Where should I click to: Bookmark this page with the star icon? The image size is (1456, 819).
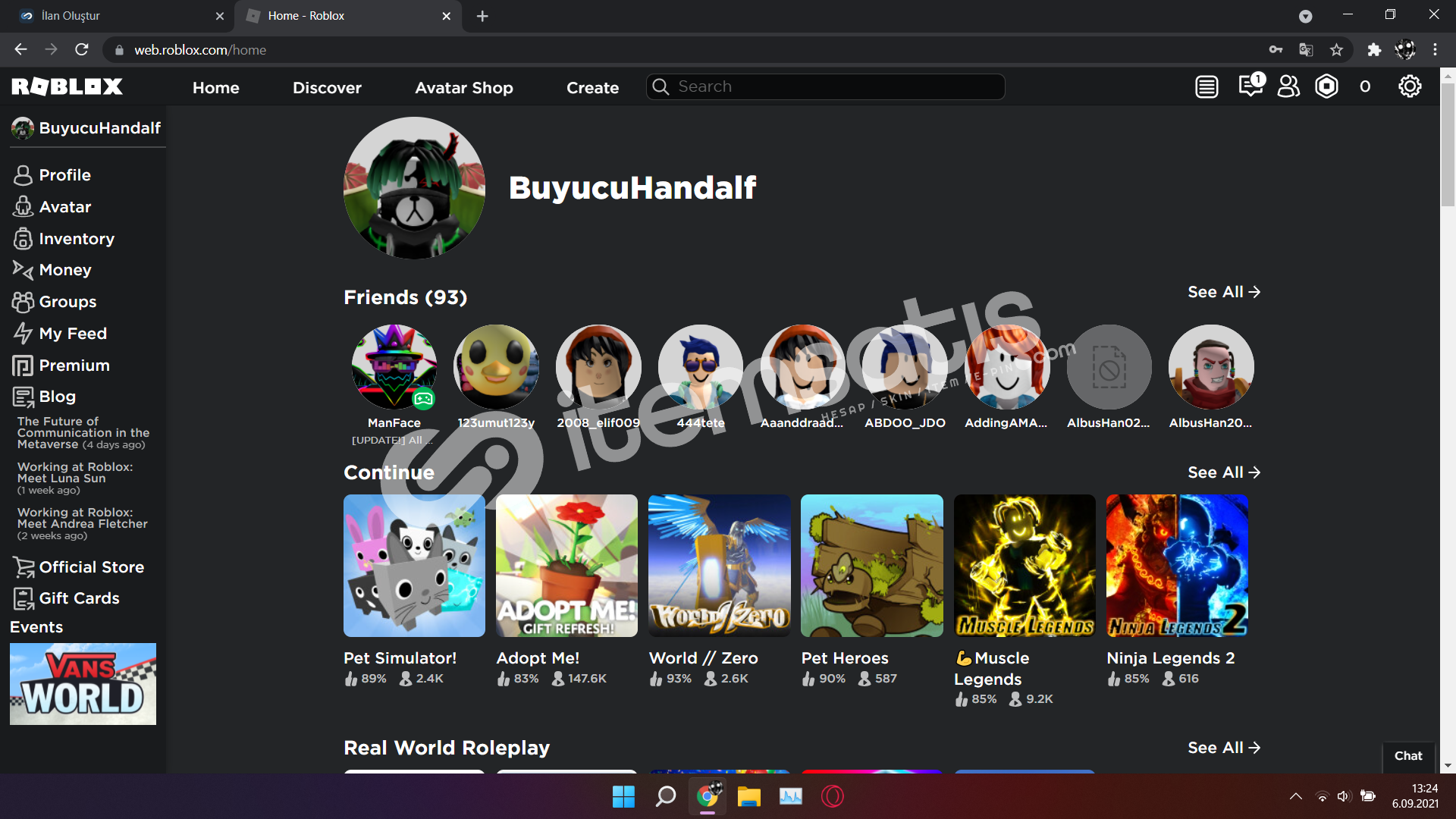coord(1336,50)
